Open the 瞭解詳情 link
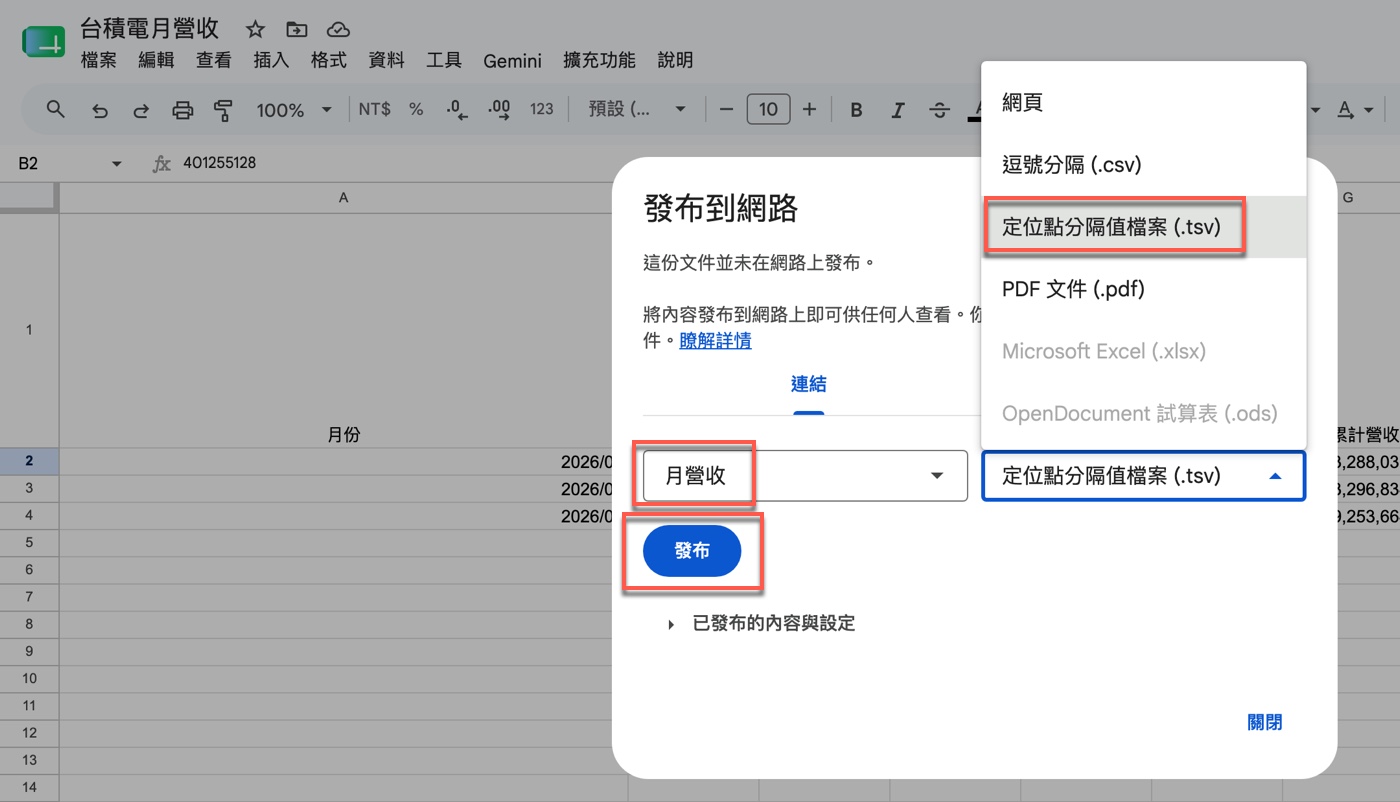The height and width of the screenshot is (802, 1400). pyautogui.click(x=715, y=341)
